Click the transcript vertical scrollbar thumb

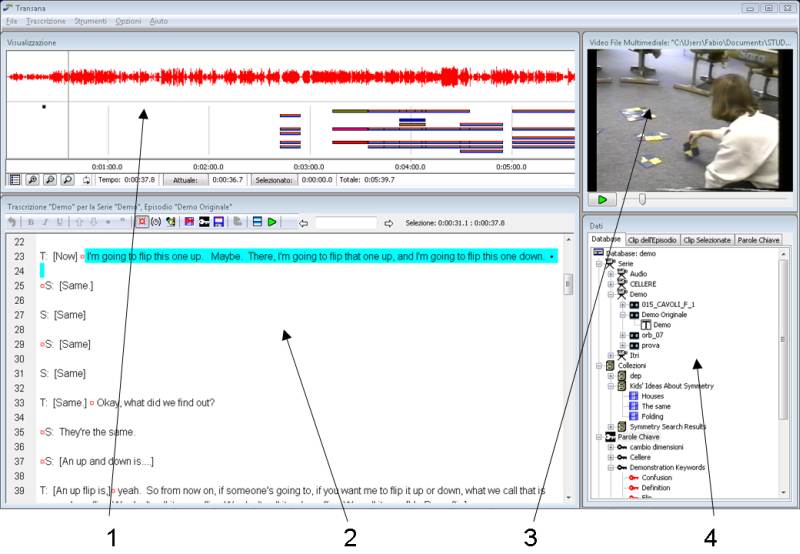click(x=568, y=284)
